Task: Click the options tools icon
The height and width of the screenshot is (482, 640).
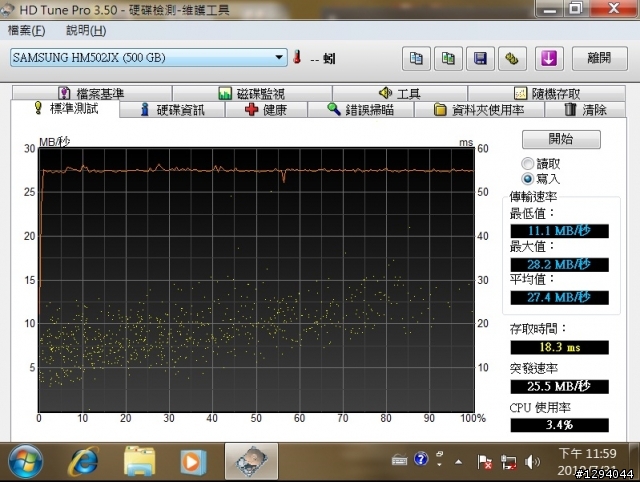Action: click(x=512, y=59)
